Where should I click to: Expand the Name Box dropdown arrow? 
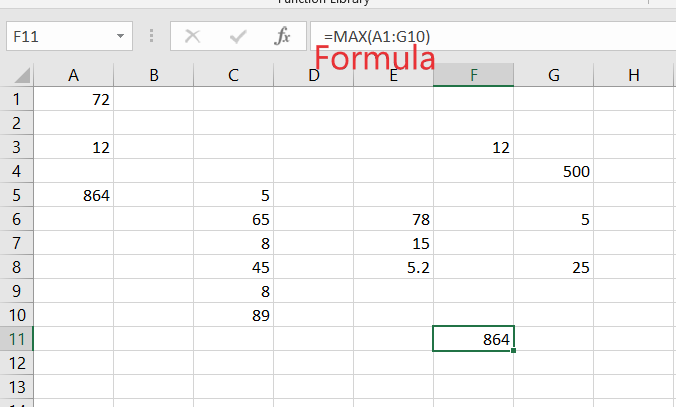pos(120,36)
